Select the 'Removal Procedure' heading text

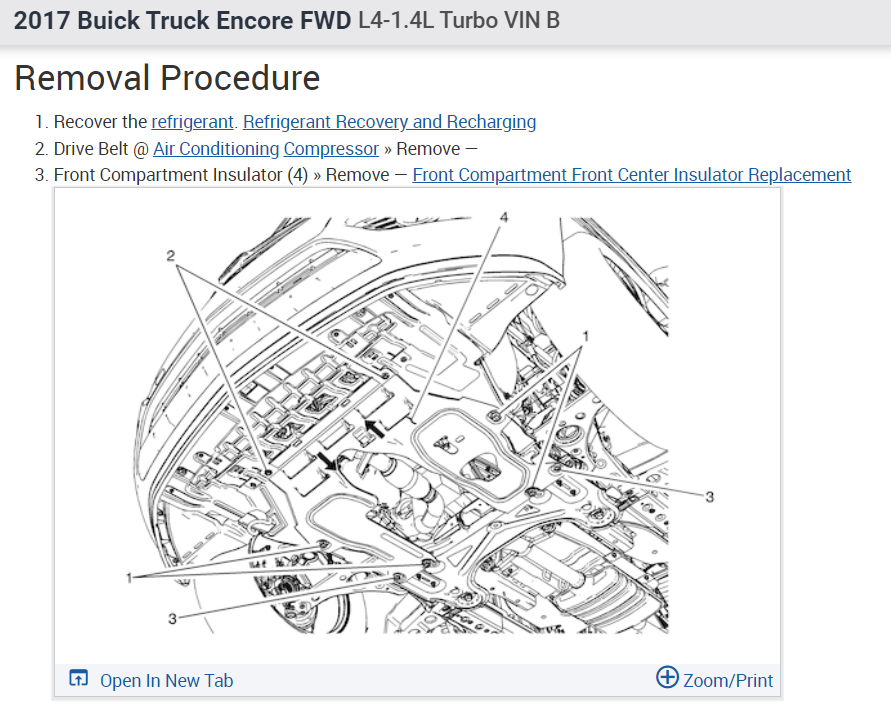[x=167, y=78]
